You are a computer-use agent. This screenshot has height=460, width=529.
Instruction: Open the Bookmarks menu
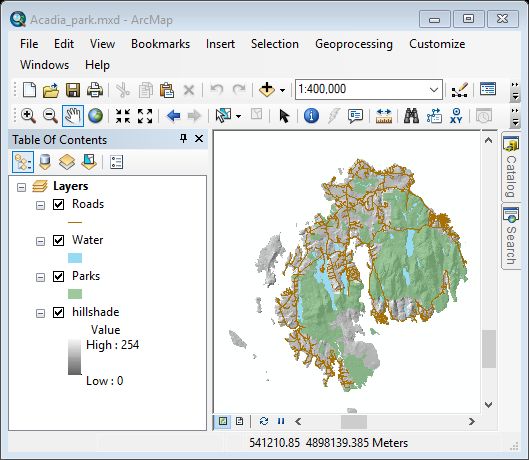(160, 44)
